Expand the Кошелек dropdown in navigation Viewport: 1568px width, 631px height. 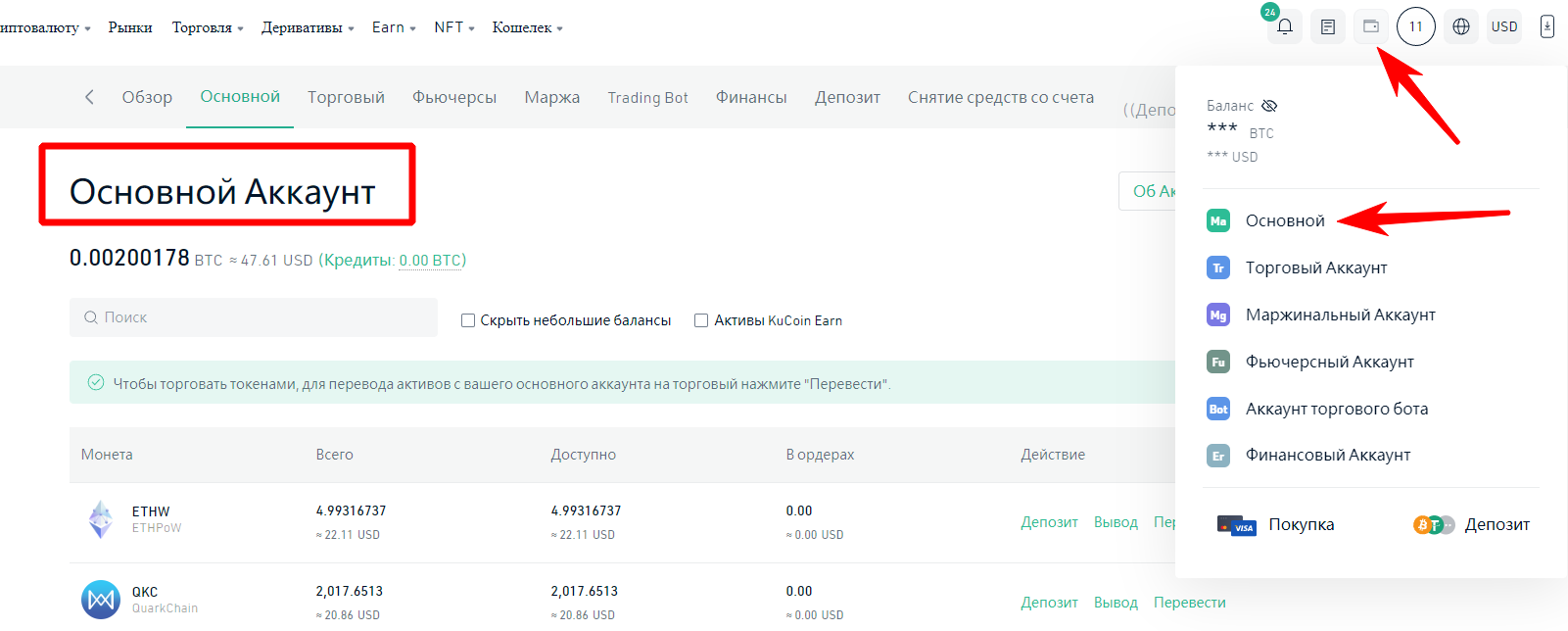coord(527,27)
